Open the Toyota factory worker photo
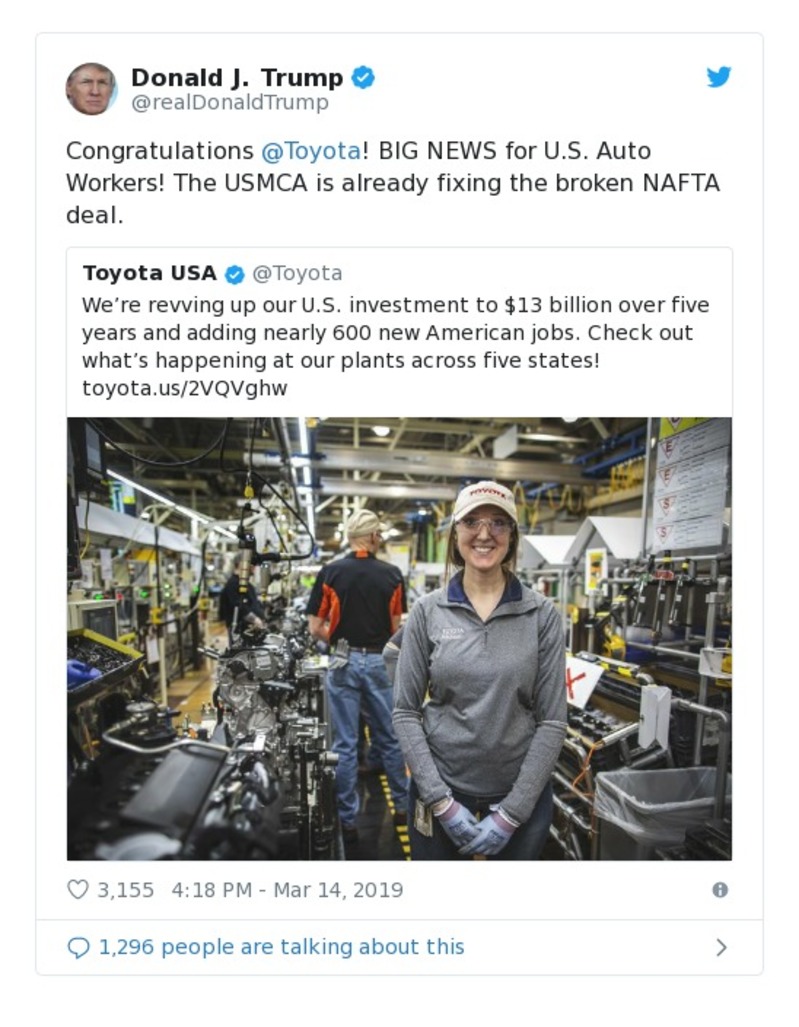Image resolution: width=799 pixels, height=1027 pixels. (399, 638)
